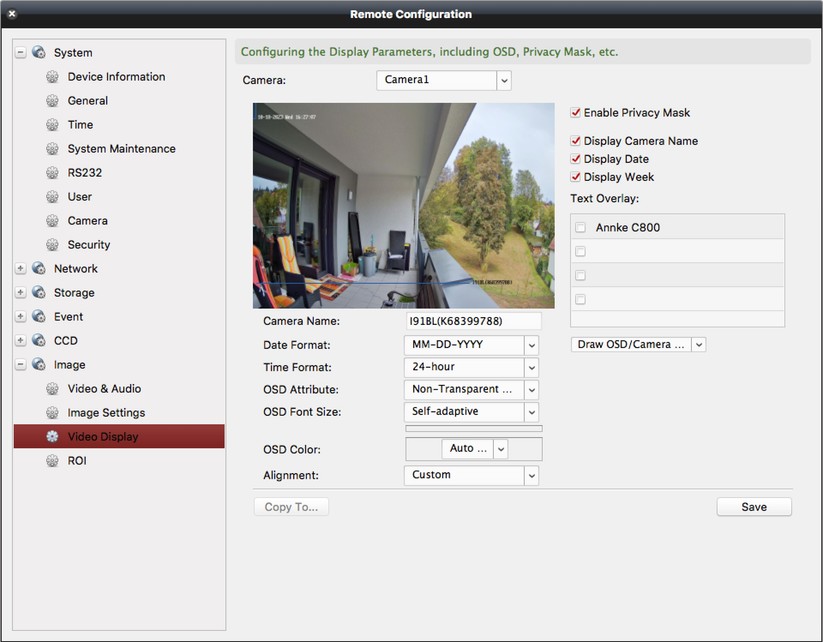Select the Device Information icon

click(x=52, y=76)
